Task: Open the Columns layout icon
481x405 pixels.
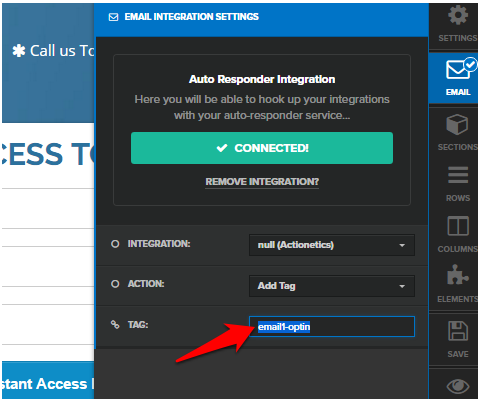Action: 458,226
